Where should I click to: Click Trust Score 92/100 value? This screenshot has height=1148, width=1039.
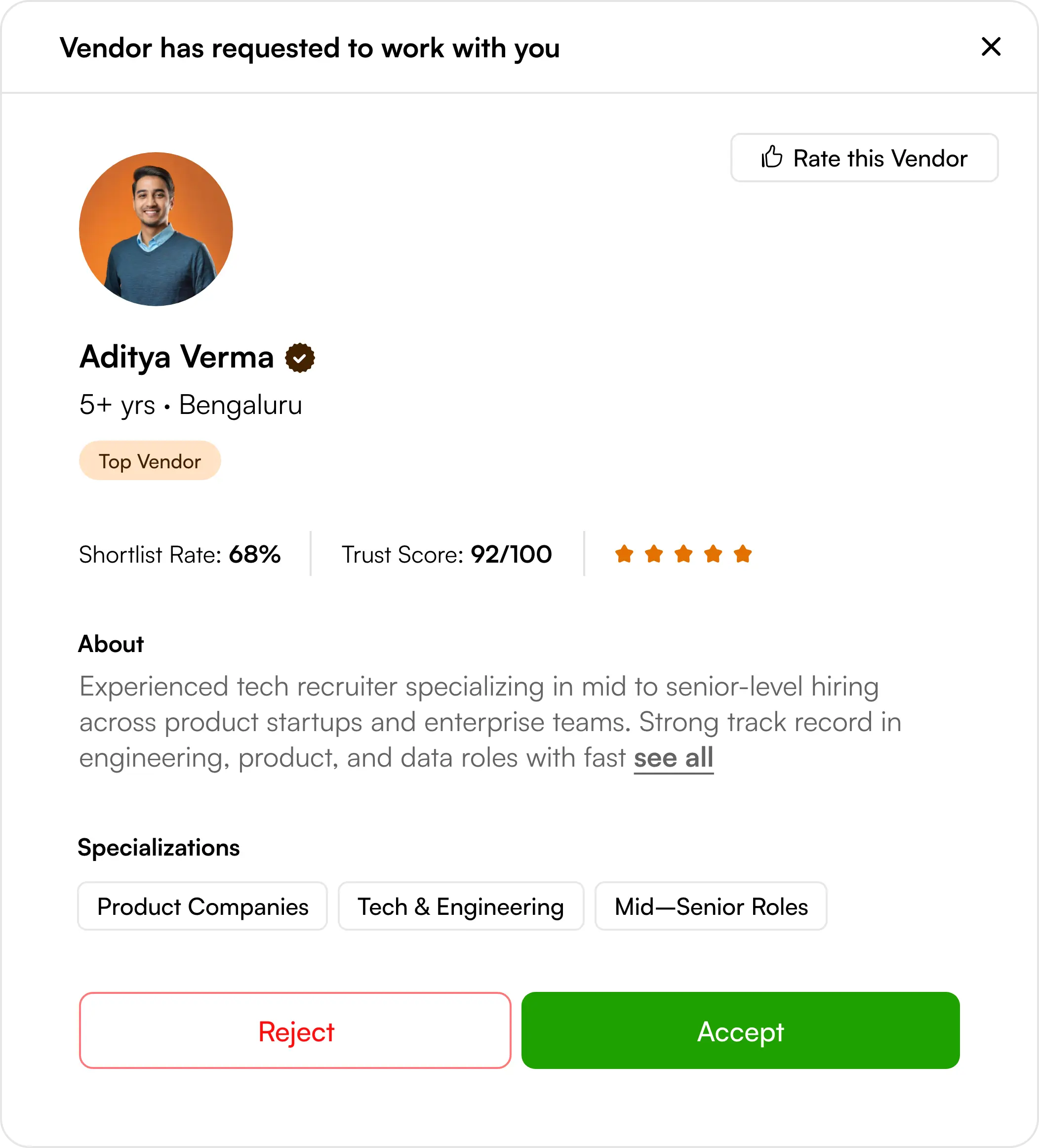point(511,554)
